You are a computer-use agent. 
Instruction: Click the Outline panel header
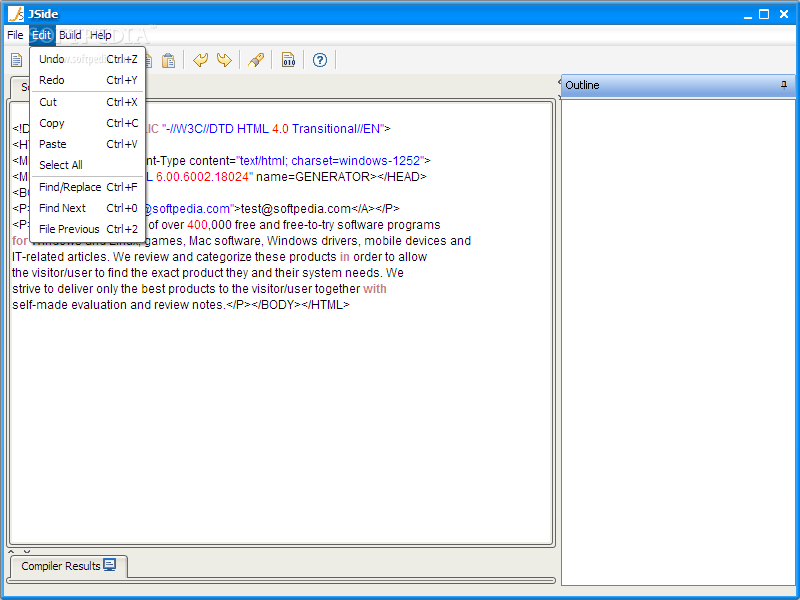pyautogui.click(x=678, y=85)
